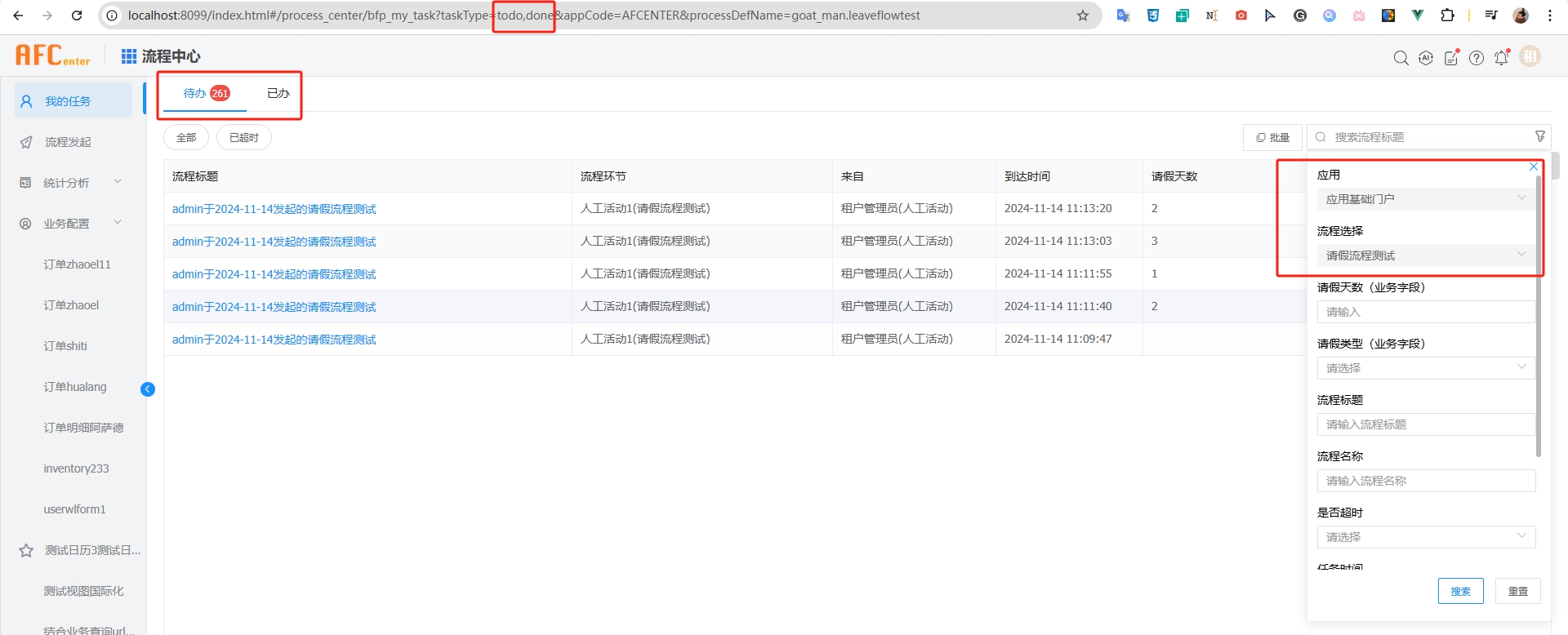Click the 重置 reset button
The height and width of the screenshot is (635, 1568).
(1517, 591)
